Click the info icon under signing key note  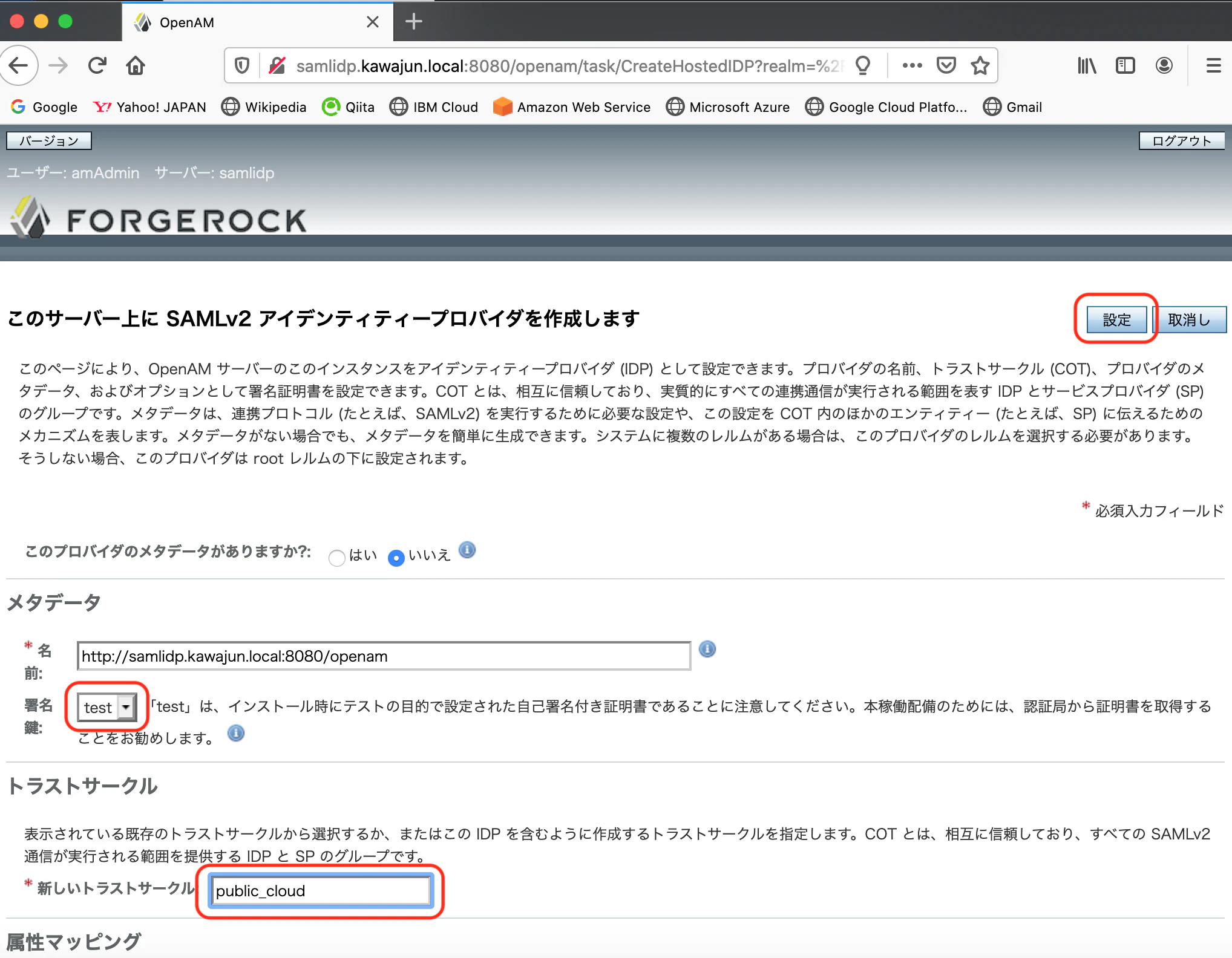tap(236, 734)
